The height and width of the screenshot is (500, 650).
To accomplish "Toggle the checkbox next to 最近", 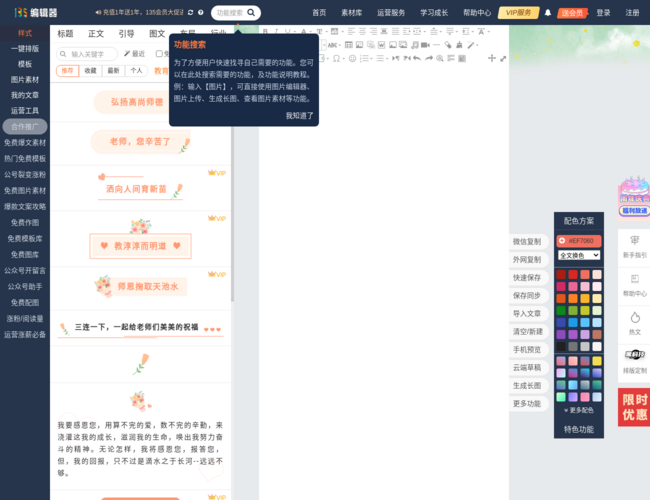I will 159,54.
